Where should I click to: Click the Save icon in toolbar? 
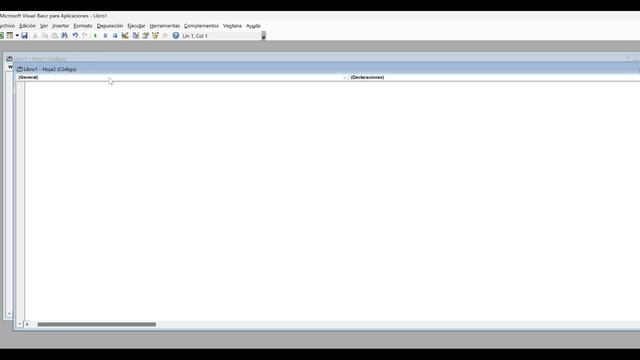point(24,36)
